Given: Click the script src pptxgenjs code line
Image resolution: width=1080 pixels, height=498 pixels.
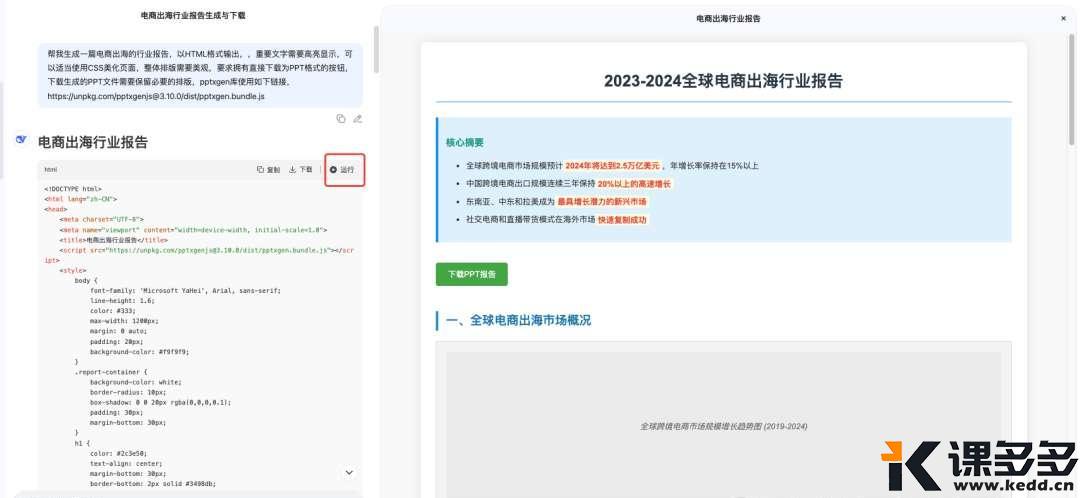Looking at the screenshot, I should [200, 255].
